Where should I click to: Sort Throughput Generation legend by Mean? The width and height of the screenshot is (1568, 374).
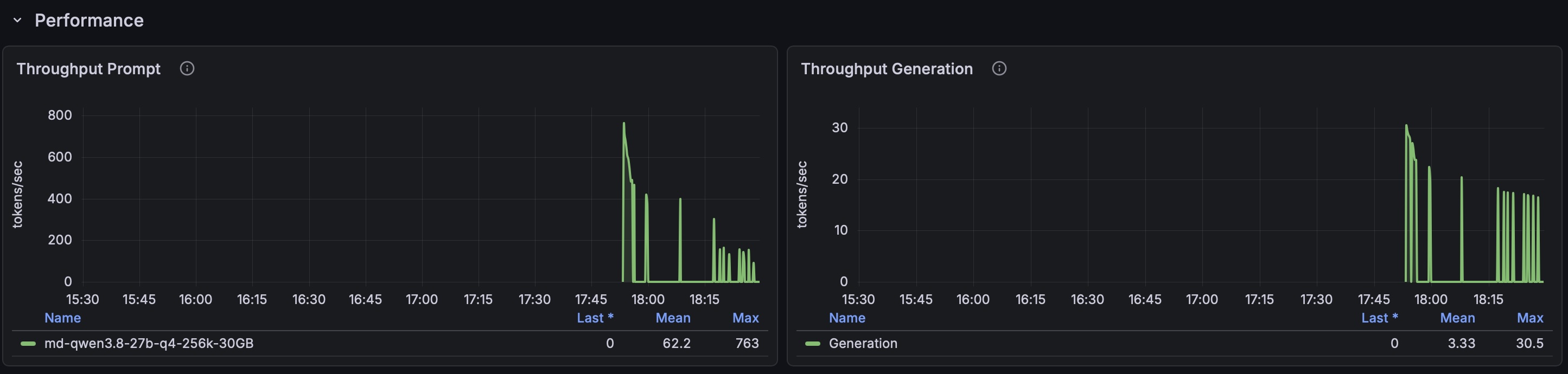tap(1458, 318)
